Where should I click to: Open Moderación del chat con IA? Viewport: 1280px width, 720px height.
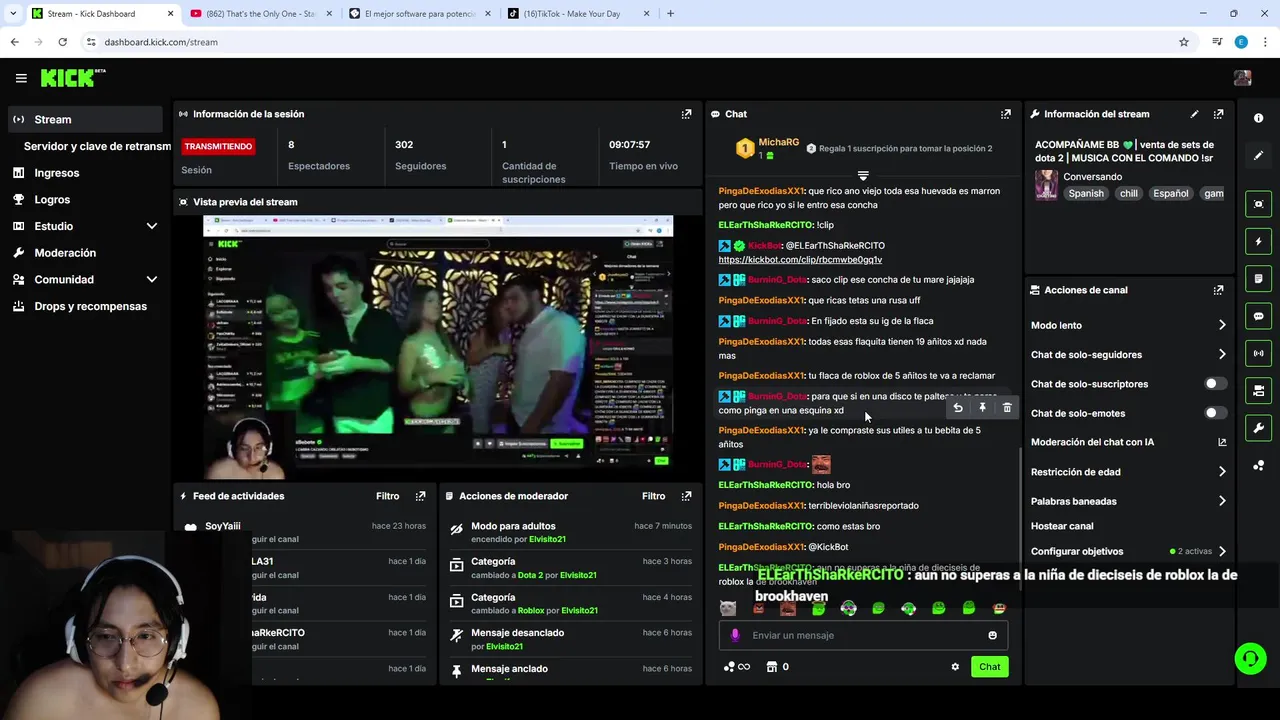pyautogui.click(x=1128, y=442)
